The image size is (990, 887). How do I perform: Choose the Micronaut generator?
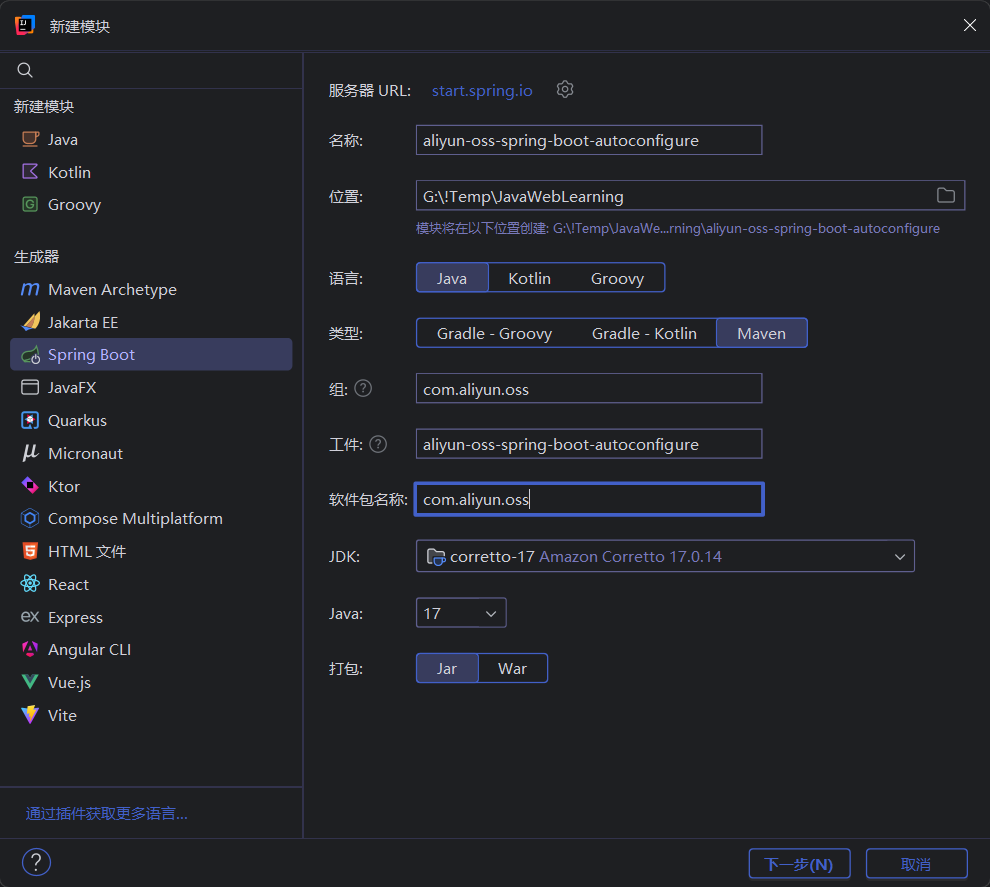point(85,454)
